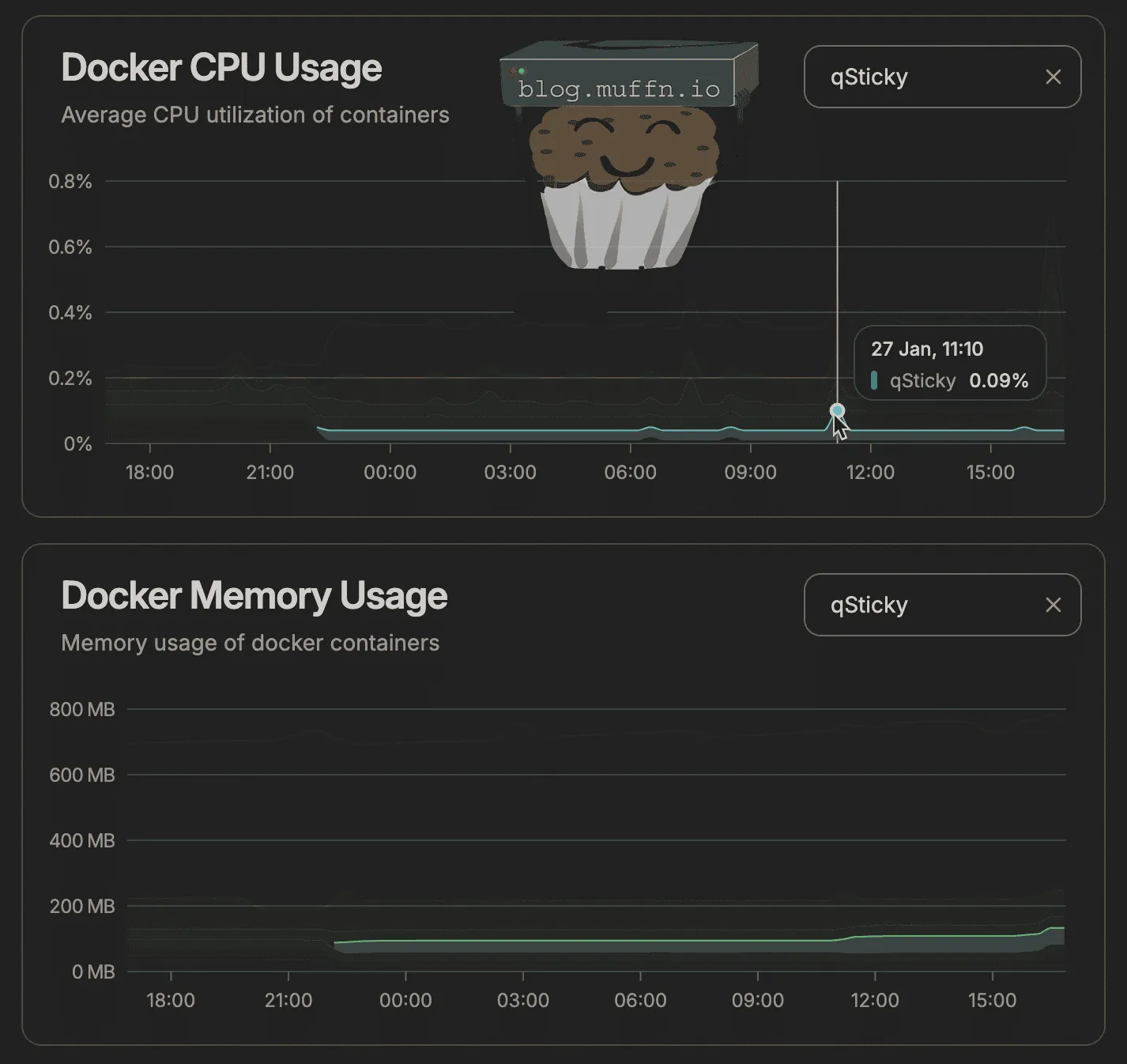1127x1064 pixels.
Task: Focus the Memory chart container filter field
Action: pos(925,605)
